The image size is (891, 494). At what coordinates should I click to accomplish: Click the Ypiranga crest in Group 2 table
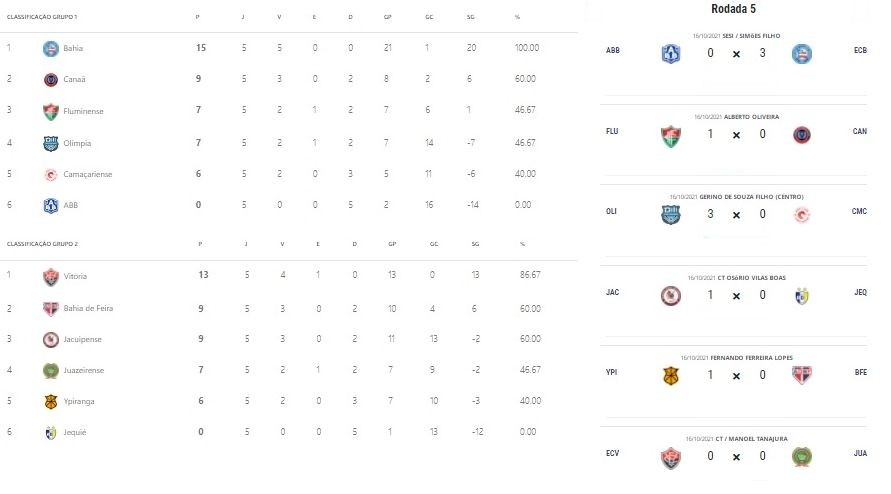51,401
